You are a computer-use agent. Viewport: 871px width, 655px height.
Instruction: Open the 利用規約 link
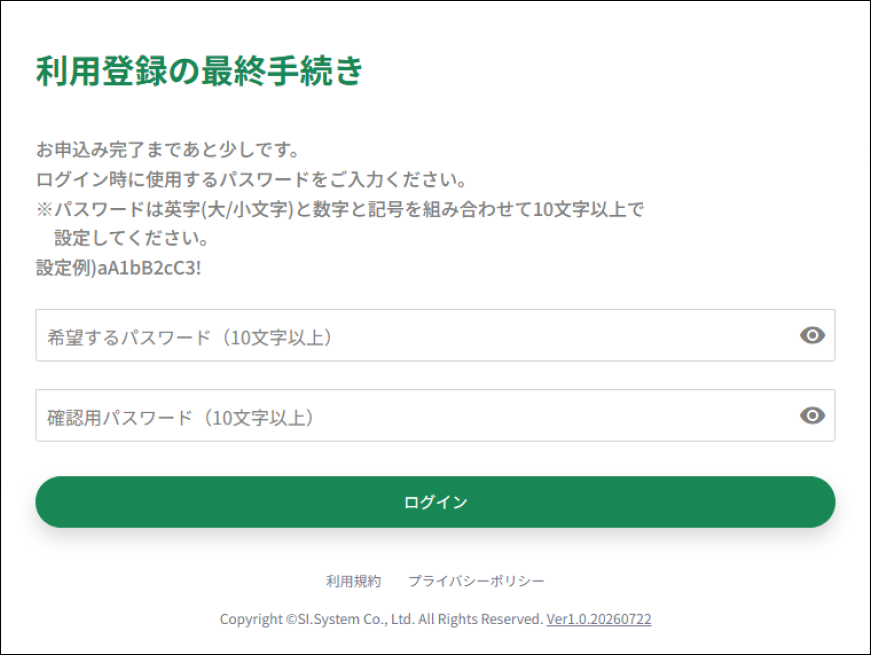click(x=353, y=581)
